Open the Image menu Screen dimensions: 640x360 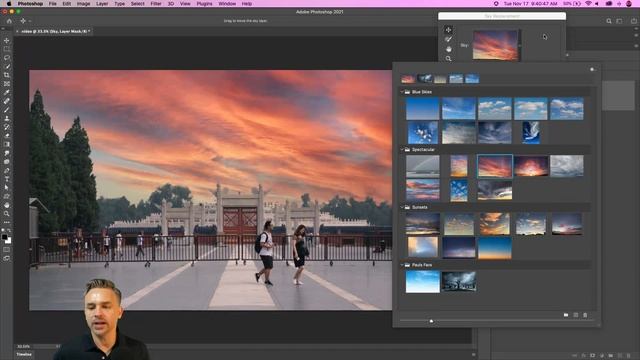pyautogui.click(x=83, y=4)
